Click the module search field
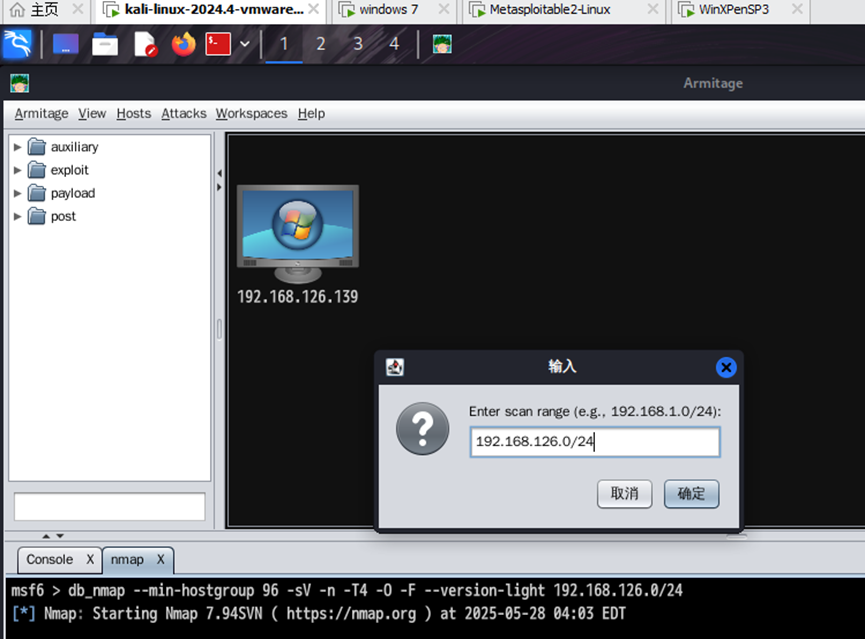Image resolution: width=865 pixels, height=639 pixels. (109, 507)
